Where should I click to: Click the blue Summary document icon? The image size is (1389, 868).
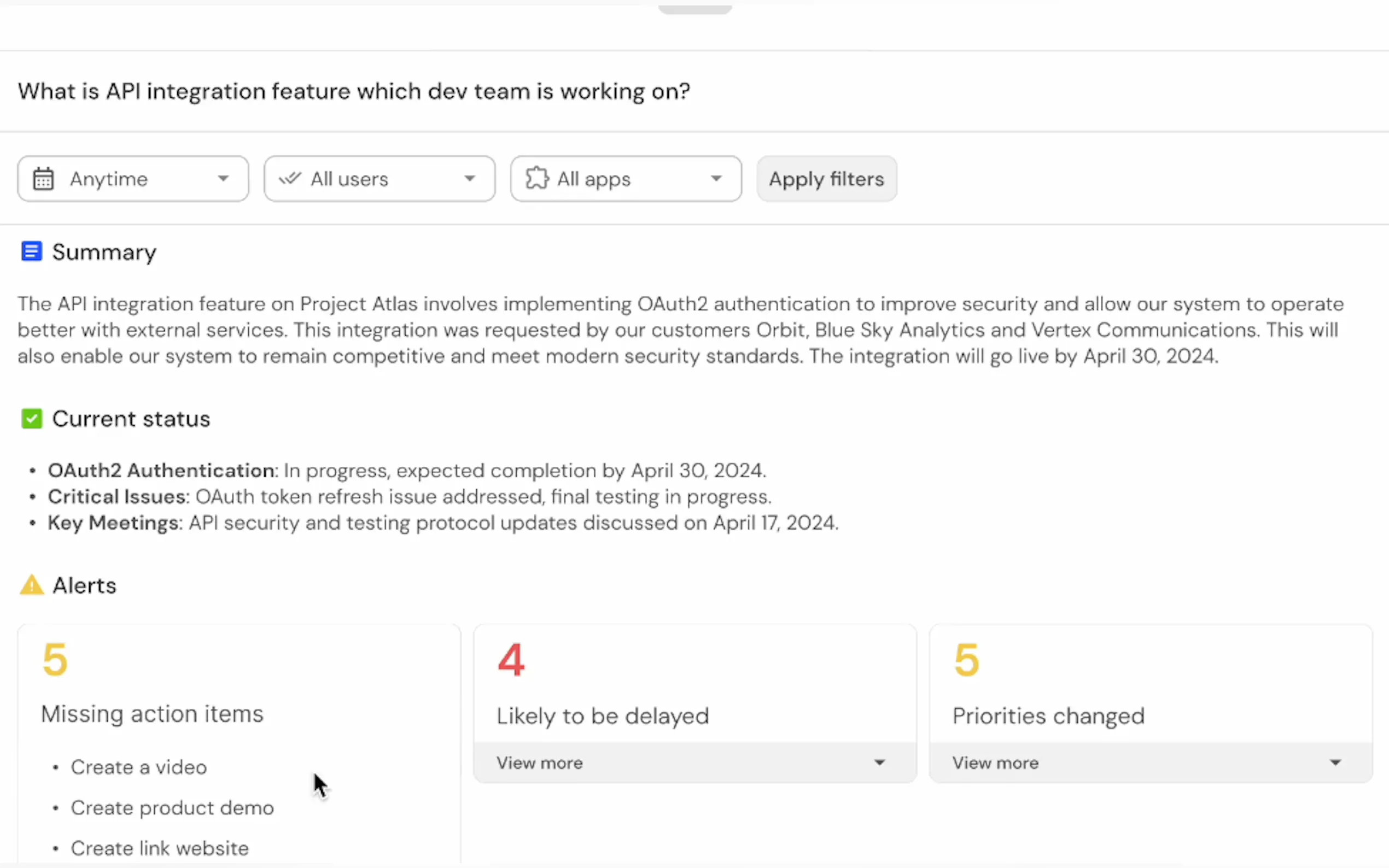[x=32, y=251]
